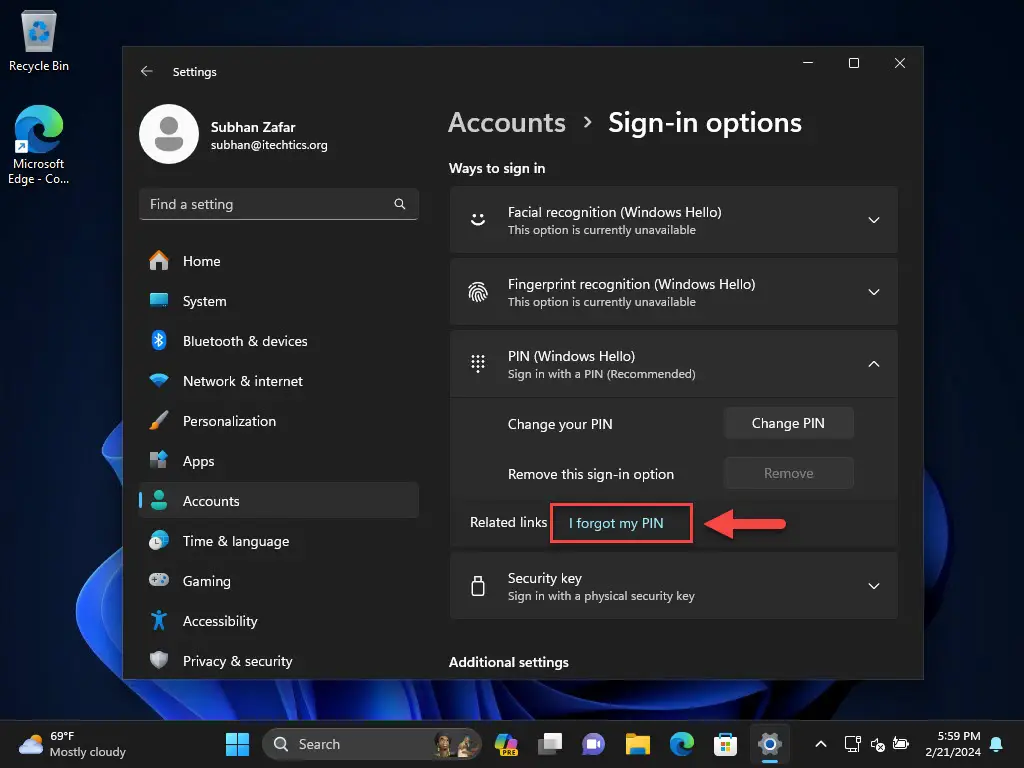The height and width of the screenshot is (768, 1024).
Task: Click the PIN keypad dots icon
Action: tap(478, 364)
